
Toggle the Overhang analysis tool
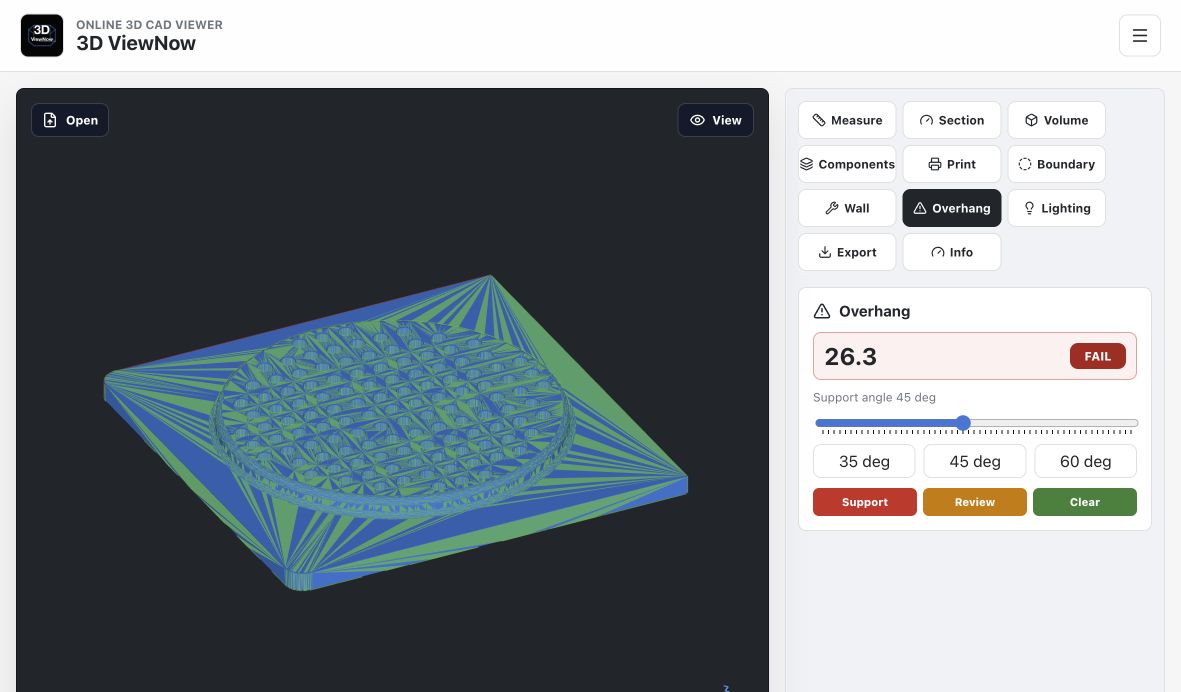[x=952, y=208]
